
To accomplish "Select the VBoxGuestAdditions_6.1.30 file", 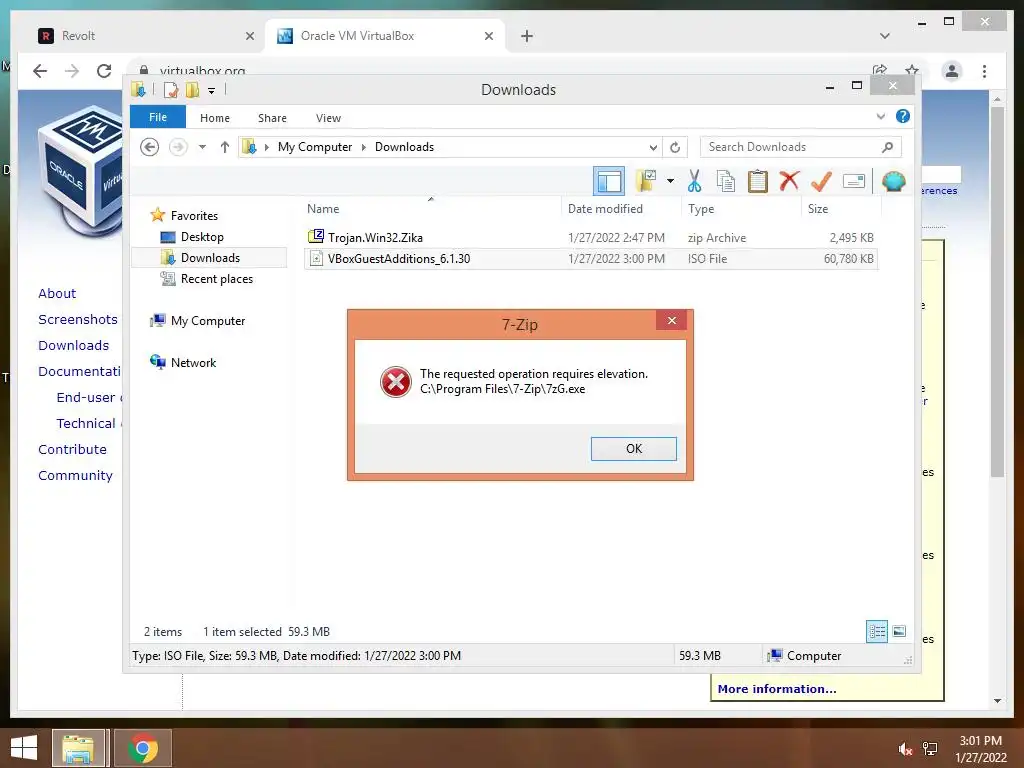I will [x=590, y=259].
